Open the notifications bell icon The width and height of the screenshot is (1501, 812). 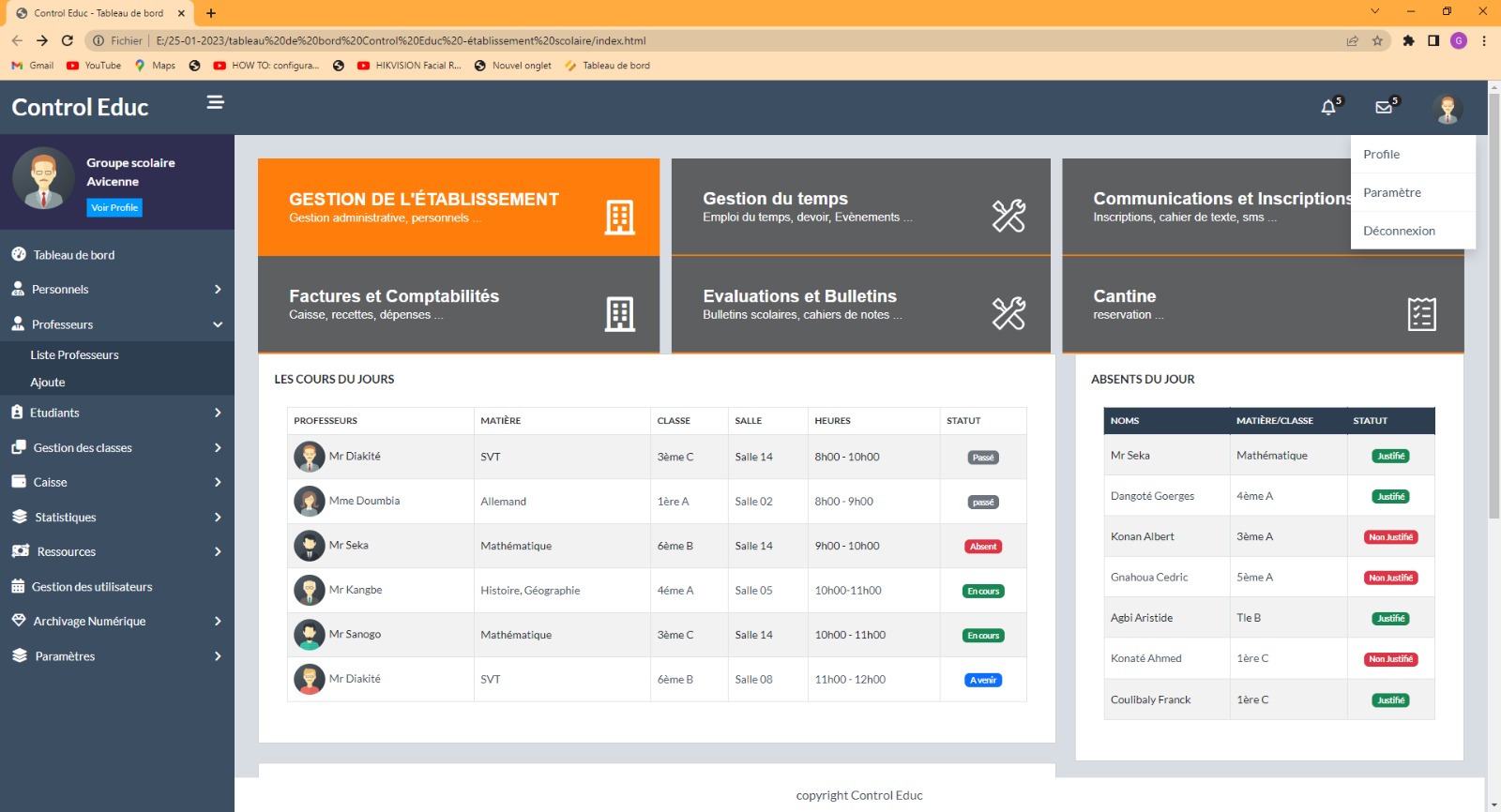pos(1328,108)
